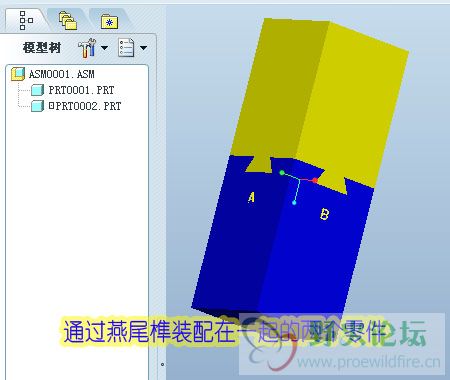Image resolution: width=450 pixels, height=380 pixels.
Task: Expand the small marker before PRT0002.PRT
Action: (51, 106)
